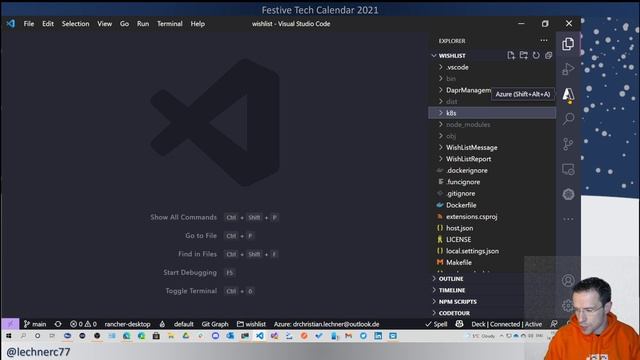Open the Run and Debug view

[568, 69]
